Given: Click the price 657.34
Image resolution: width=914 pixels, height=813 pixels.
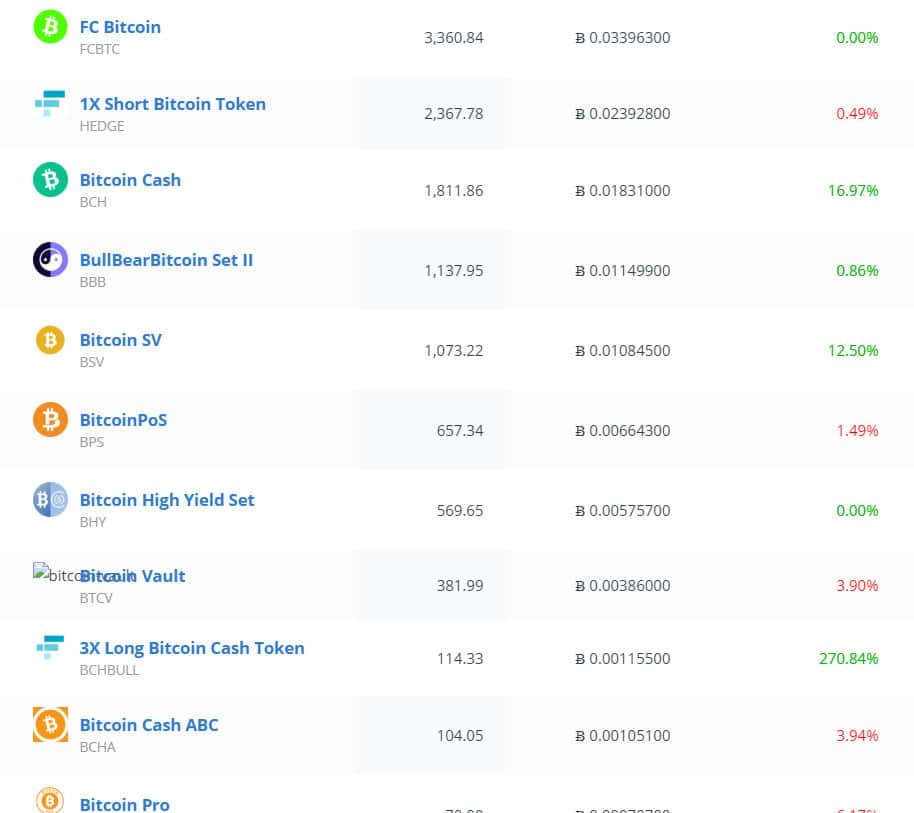Looking at the screenshot, I should click(x=460, y=431).
